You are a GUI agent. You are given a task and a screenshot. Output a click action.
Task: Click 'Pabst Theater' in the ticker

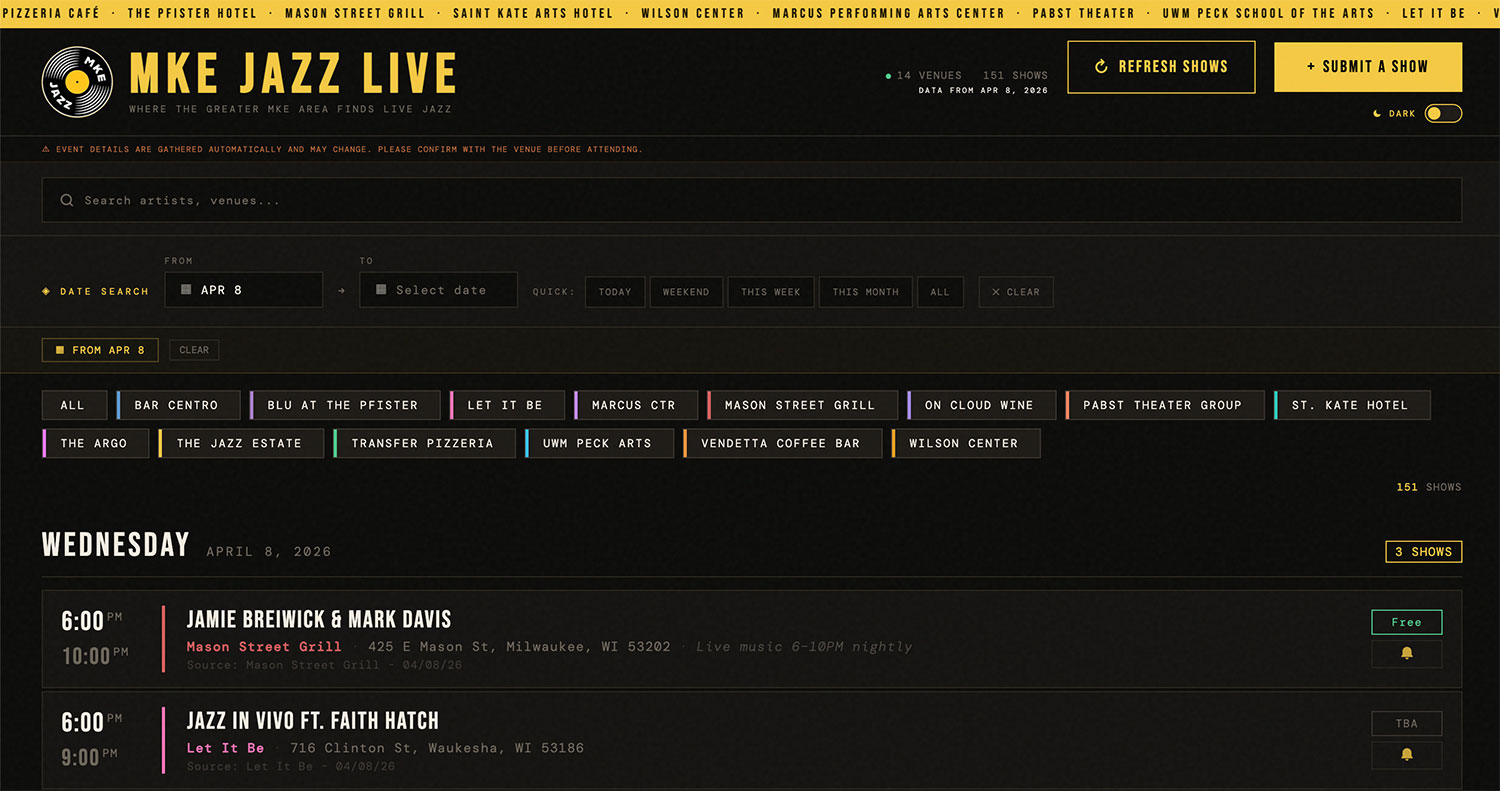(1083, 13)
